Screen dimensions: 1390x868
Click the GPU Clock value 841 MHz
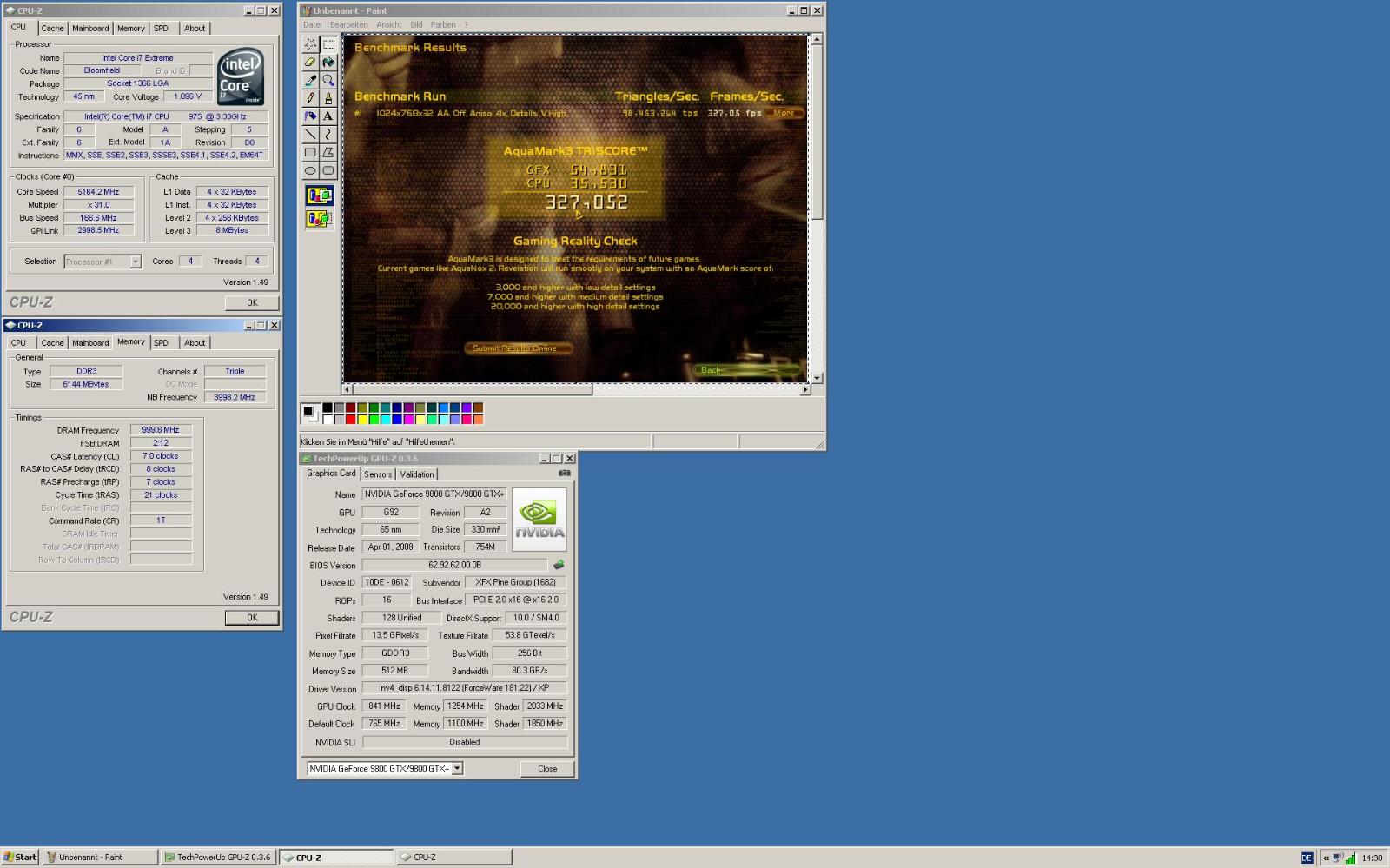click(384, 706)
